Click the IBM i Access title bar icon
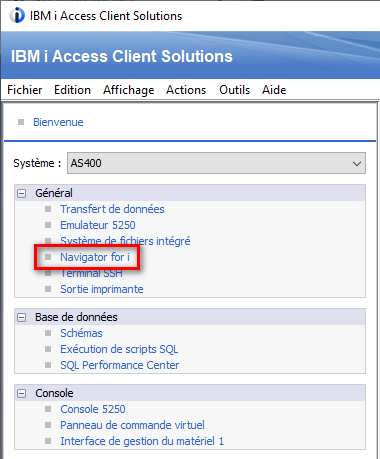The image size is (380, 459). (x=17, y=15)
